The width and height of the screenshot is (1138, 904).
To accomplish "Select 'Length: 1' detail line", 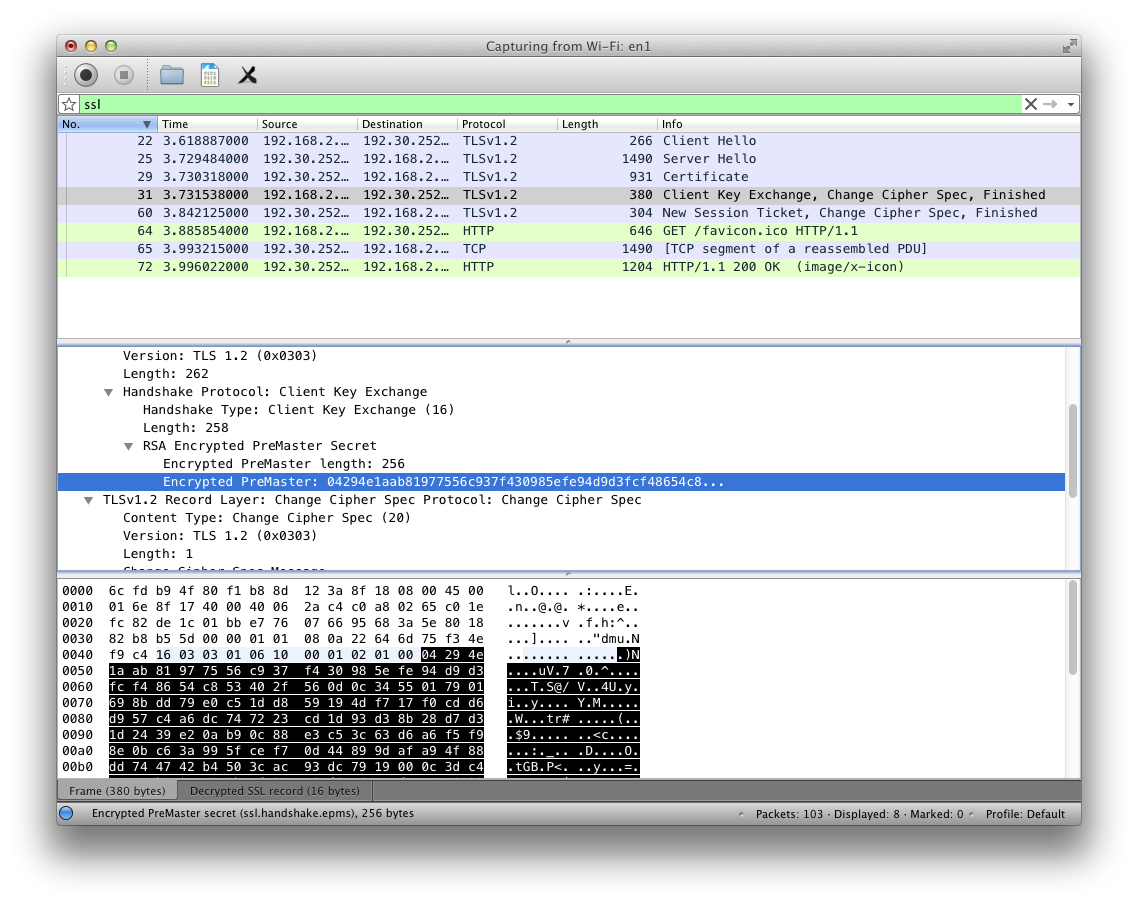I will [157, 554].
